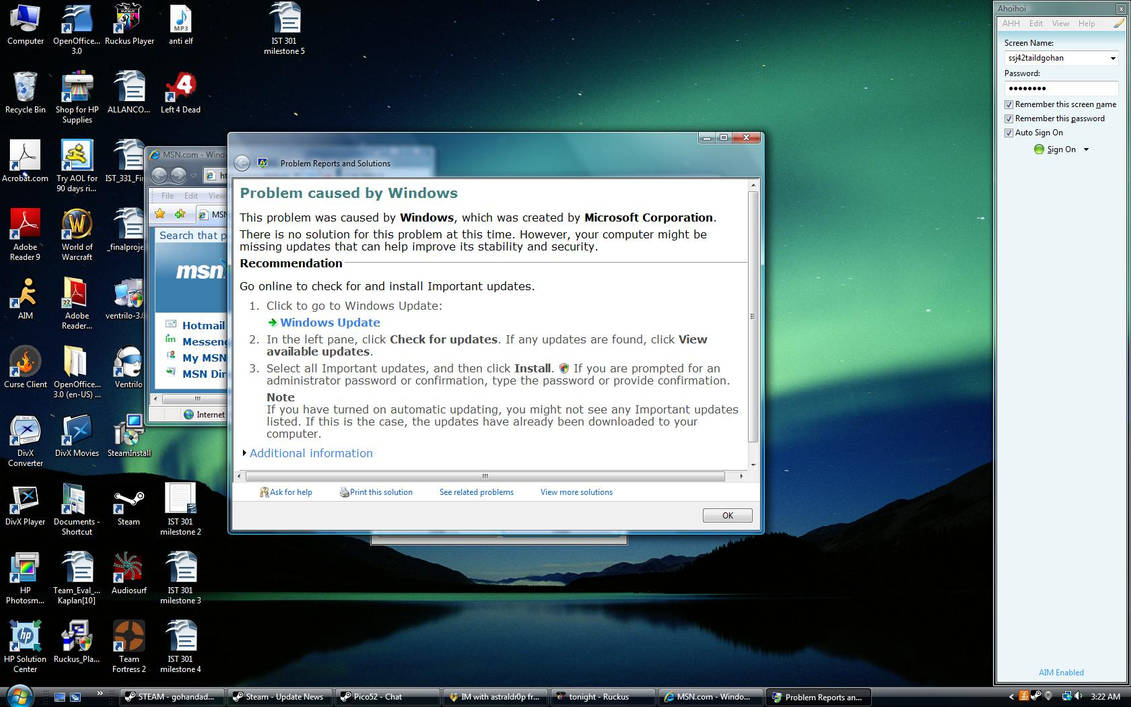Select the Team Fortress 2 desktop icon

[128, 646]
